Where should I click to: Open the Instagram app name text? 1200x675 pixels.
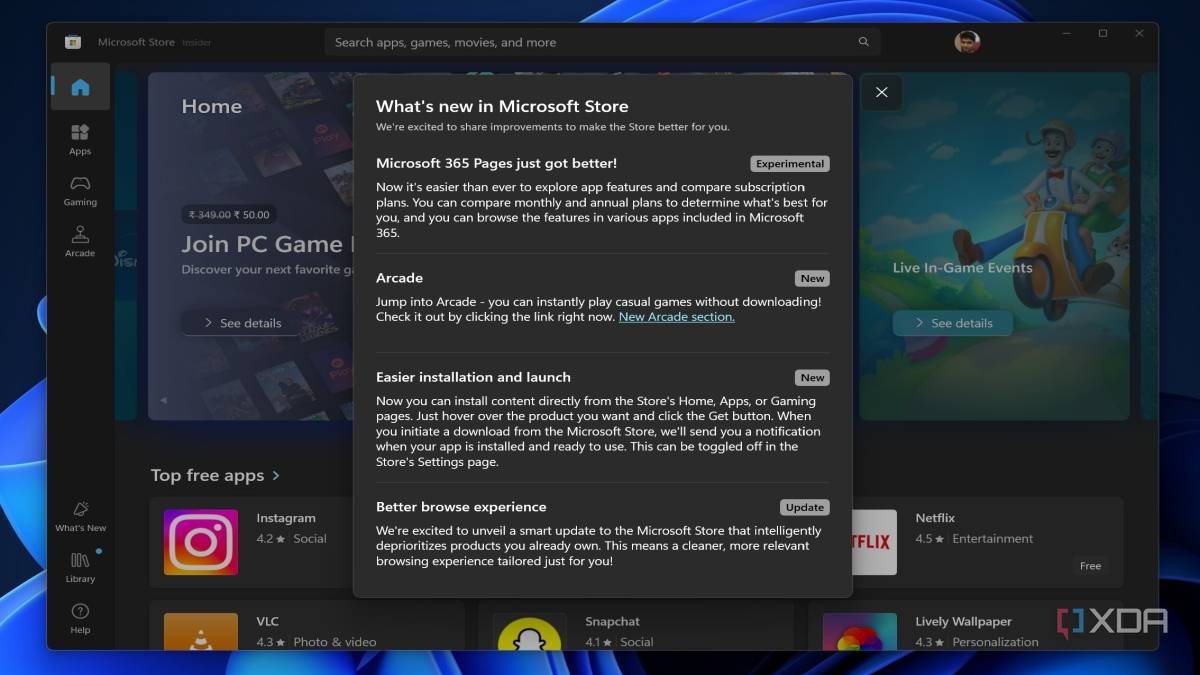285,518
